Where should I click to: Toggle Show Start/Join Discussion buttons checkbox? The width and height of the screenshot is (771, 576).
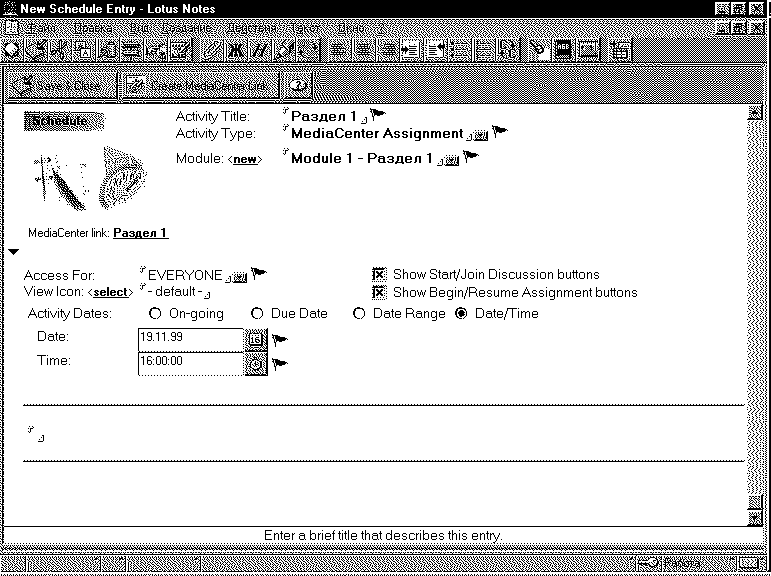click(x=379, y=274)
